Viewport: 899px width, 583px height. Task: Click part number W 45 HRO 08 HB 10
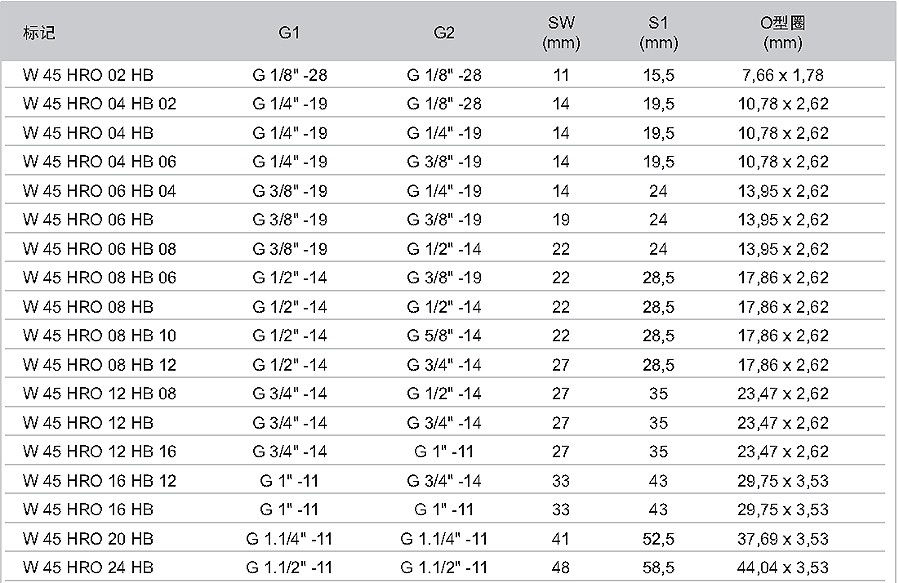[x=99, y=335]
